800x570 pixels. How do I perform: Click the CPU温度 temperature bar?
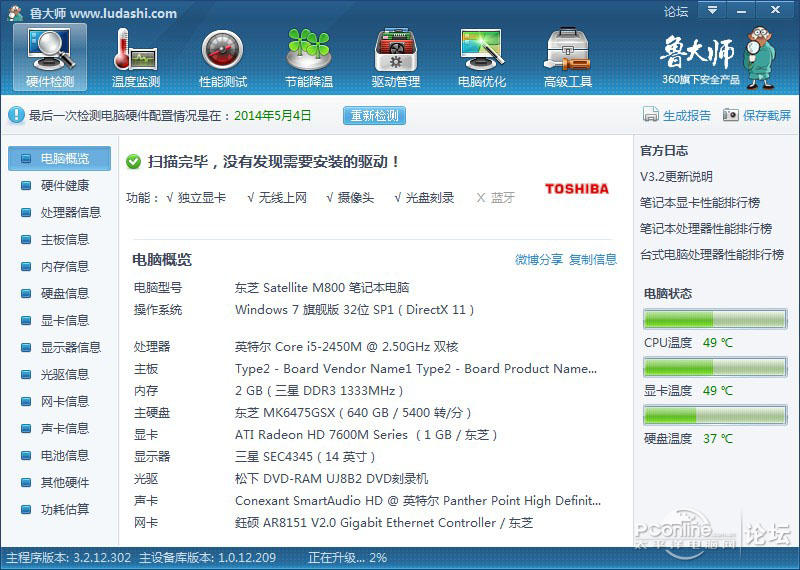(715, 319)
